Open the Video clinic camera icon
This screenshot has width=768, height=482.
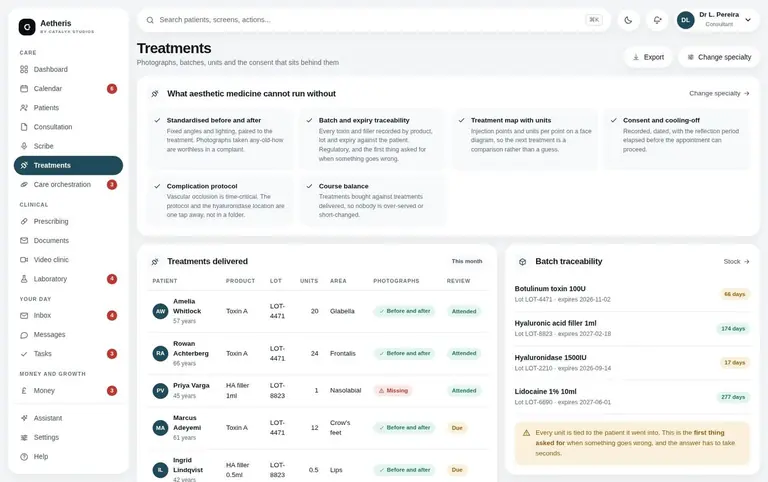[x=24, y=260]
